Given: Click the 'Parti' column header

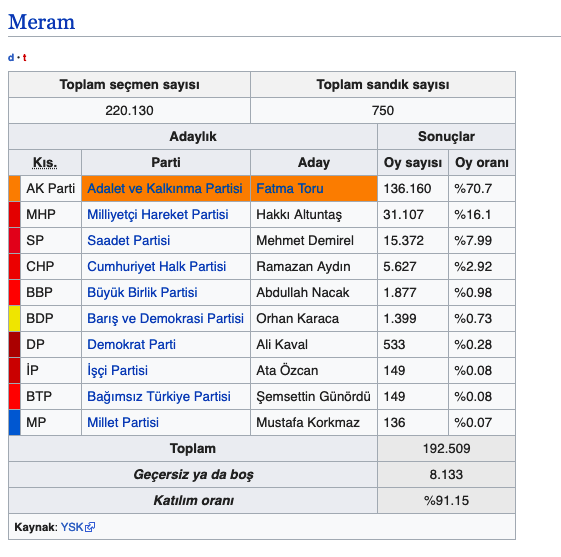Looking at the screenshot, I should click(x=166, y=162).
